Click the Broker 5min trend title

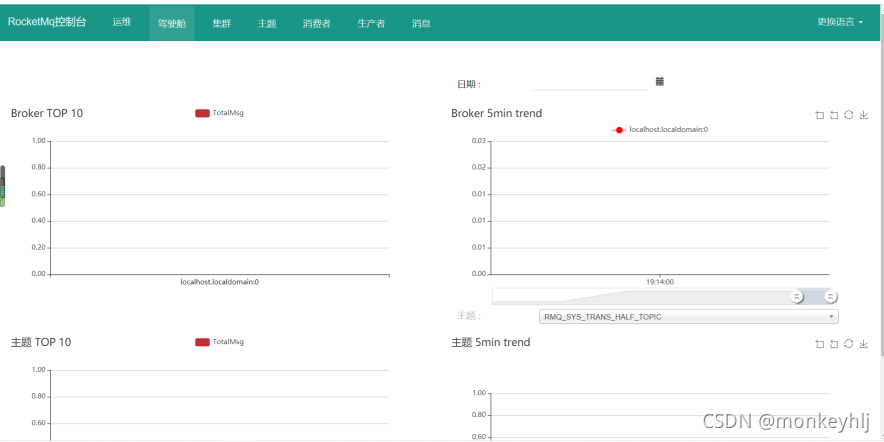(497, 113)
